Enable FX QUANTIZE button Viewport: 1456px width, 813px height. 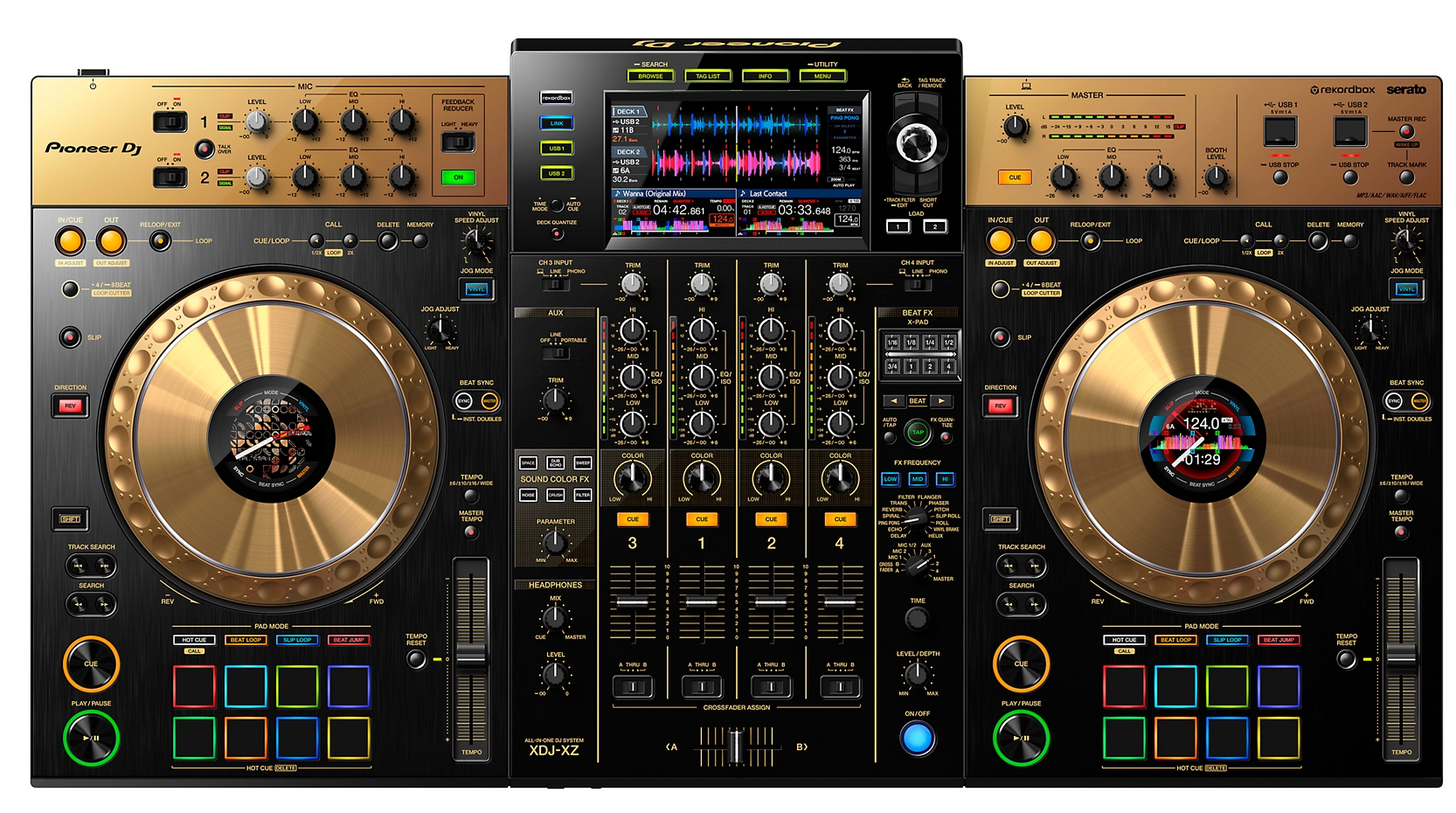click(x=946, y=436)
